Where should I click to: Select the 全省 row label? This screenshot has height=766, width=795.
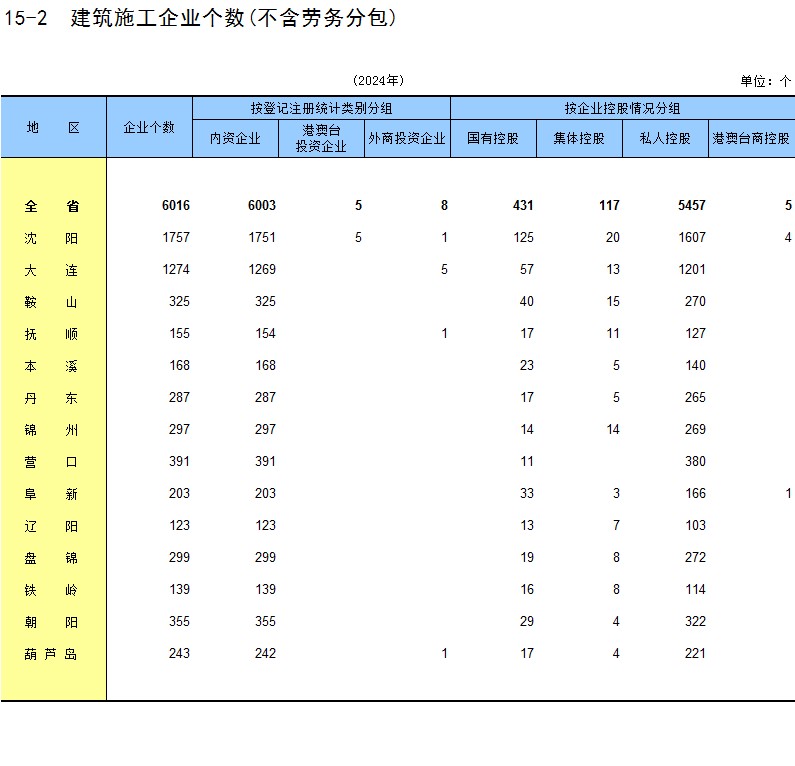(x=52, y=206)
